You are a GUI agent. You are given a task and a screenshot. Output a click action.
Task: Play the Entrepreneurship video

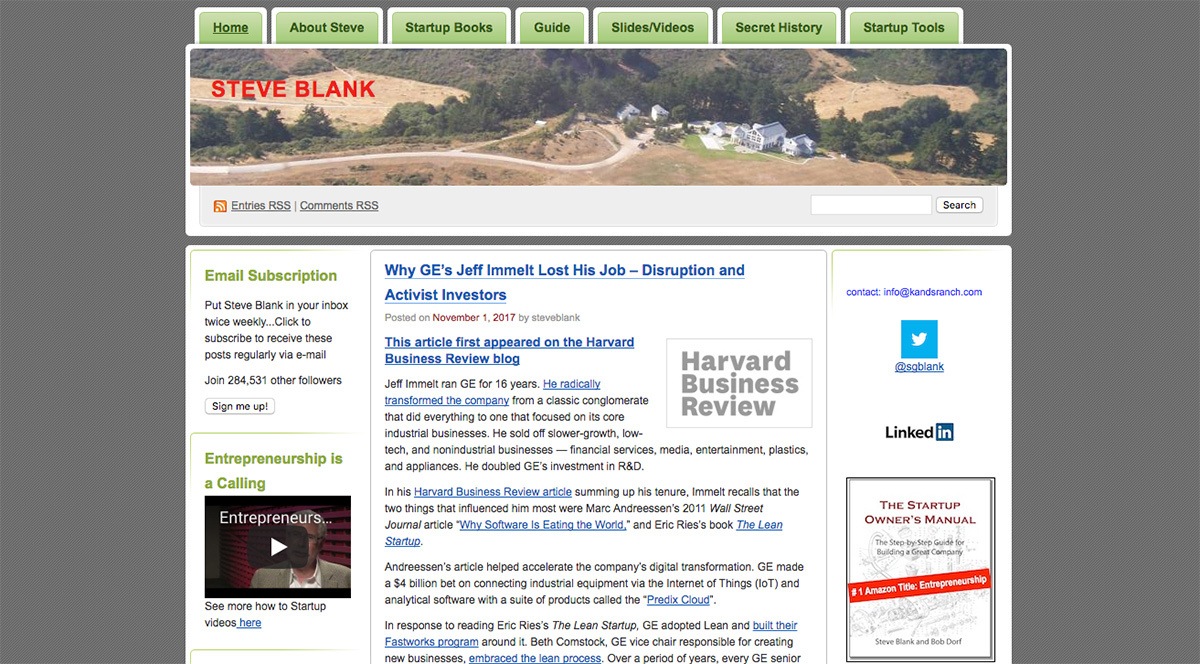click(278, 547)
